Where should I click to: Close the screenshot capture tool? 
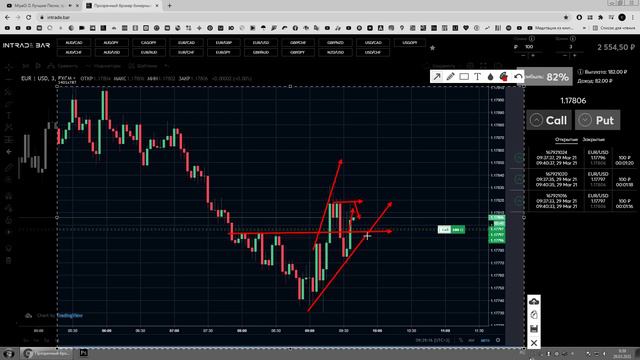coord(534,343)
